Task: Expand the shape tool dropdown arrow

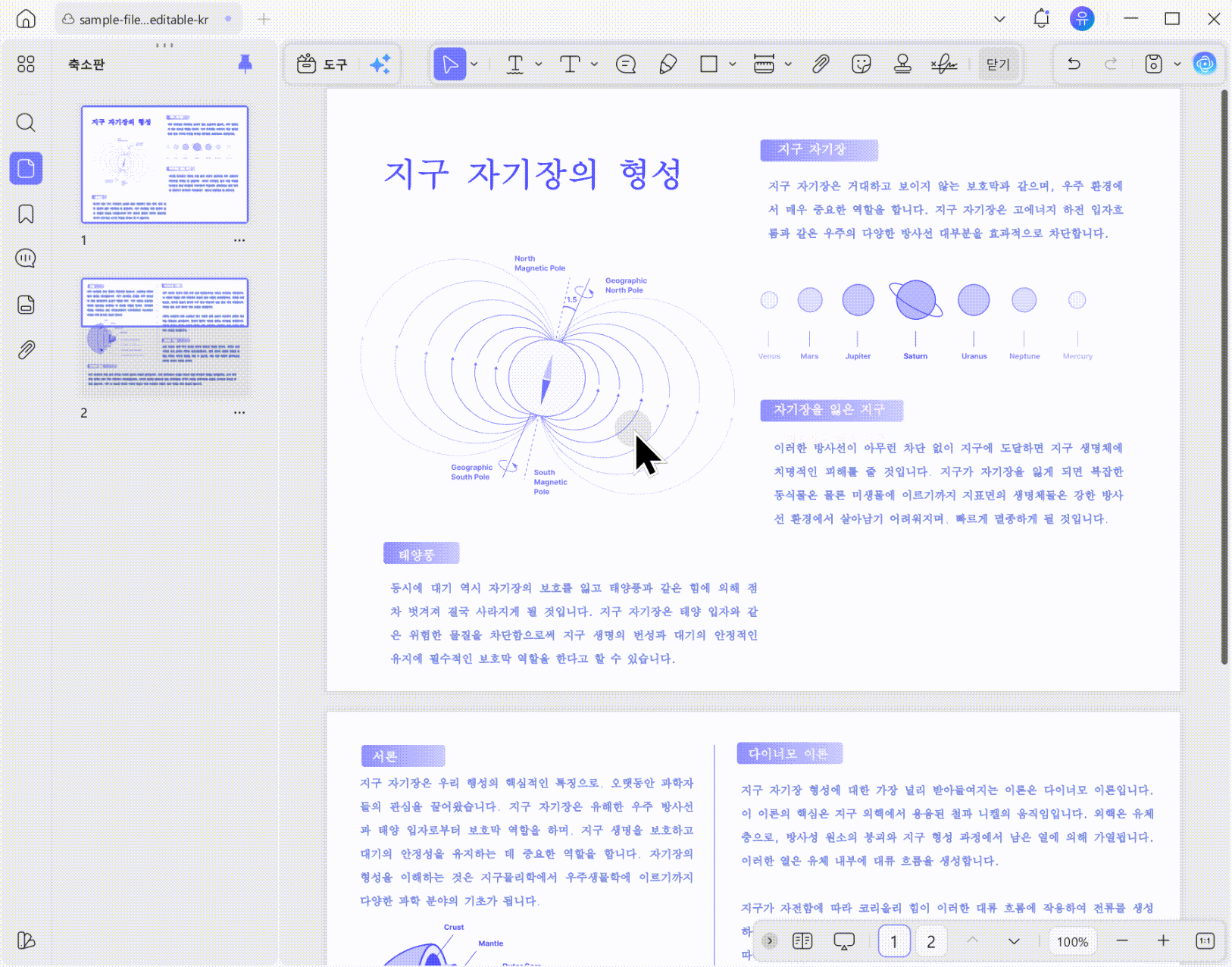Action: point(733,64)
